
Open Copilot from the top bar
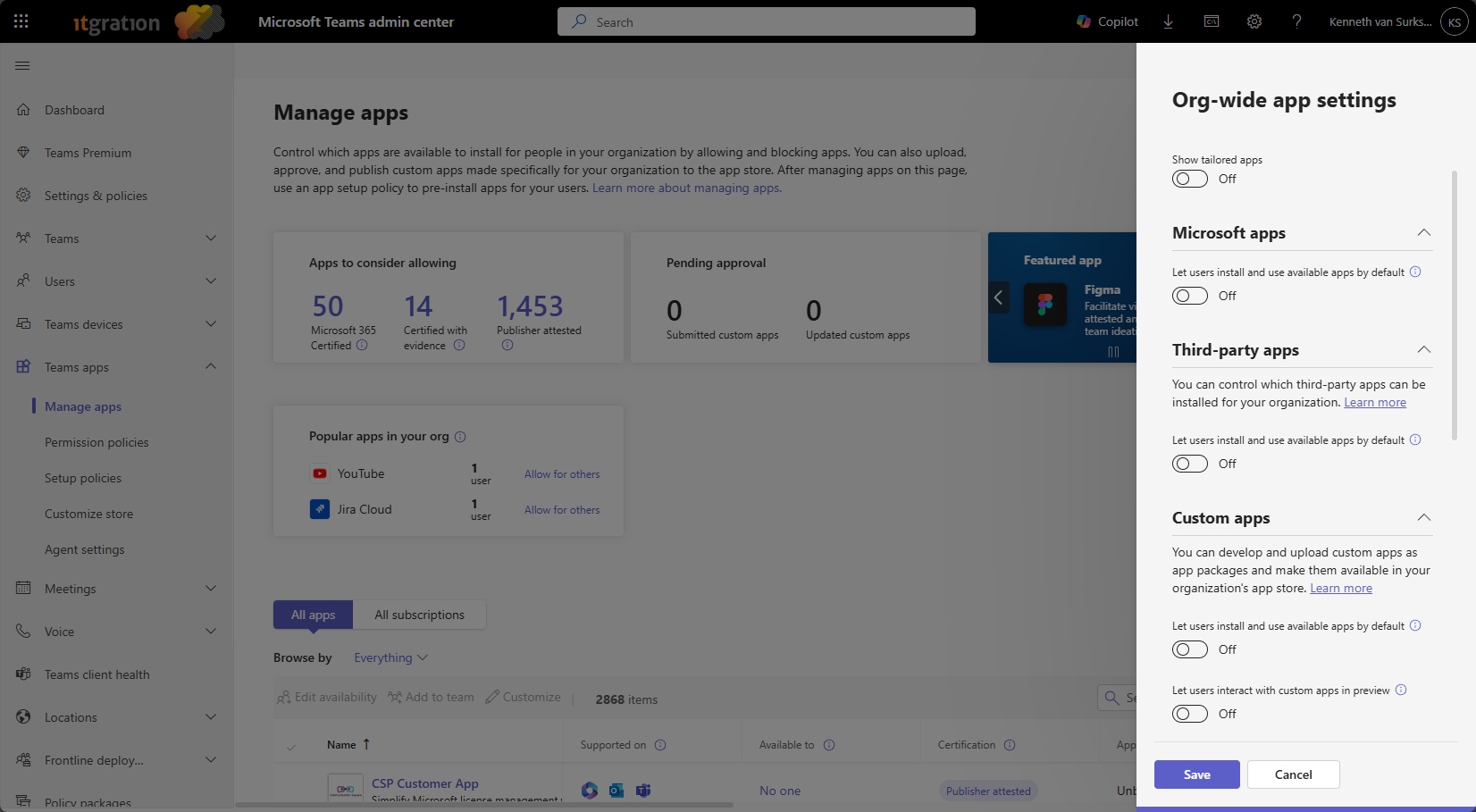point(1107,21)
